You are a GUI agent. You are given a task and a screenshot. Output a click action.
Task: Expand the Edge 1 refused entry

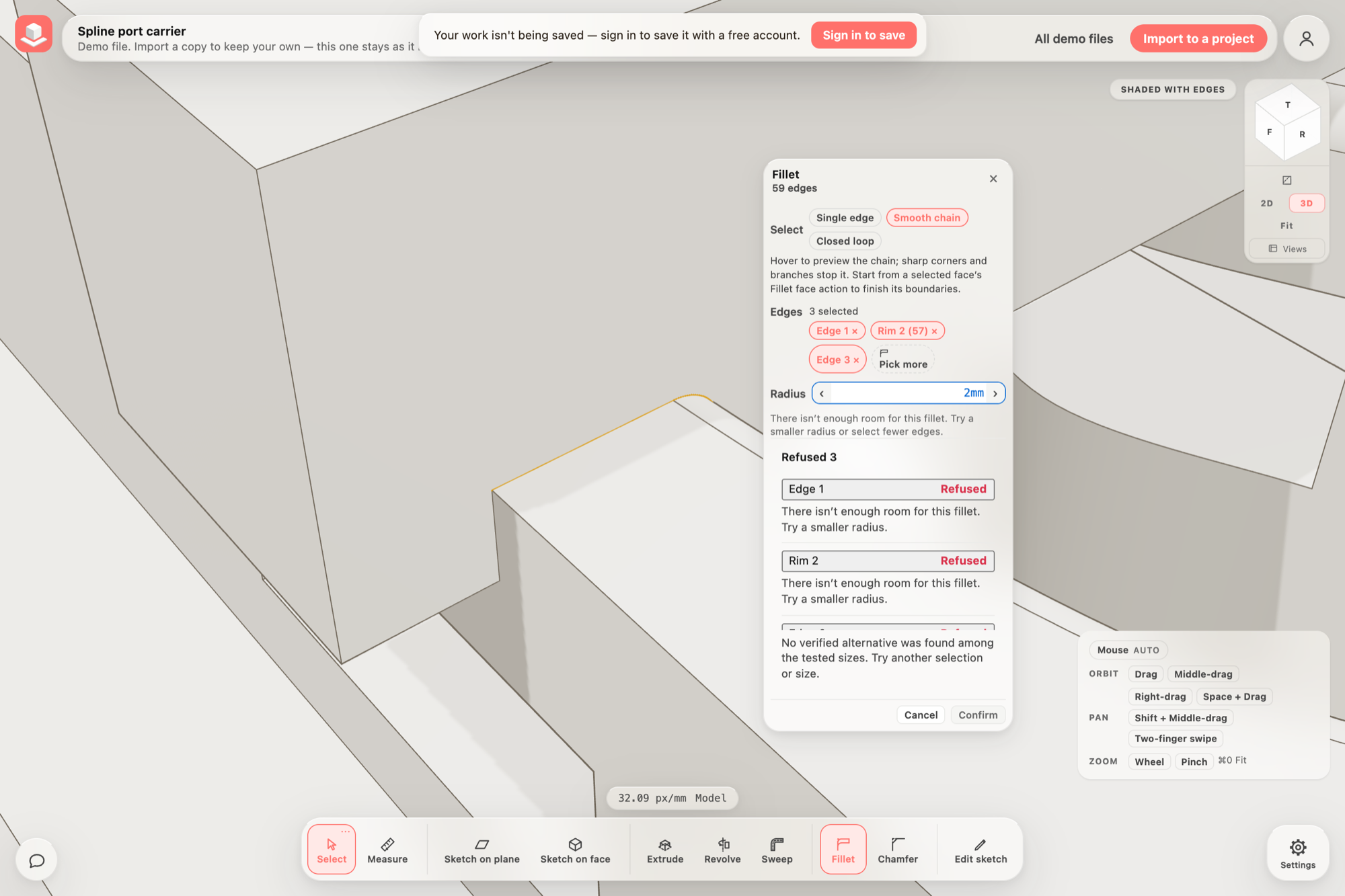(x=888, y=489)
